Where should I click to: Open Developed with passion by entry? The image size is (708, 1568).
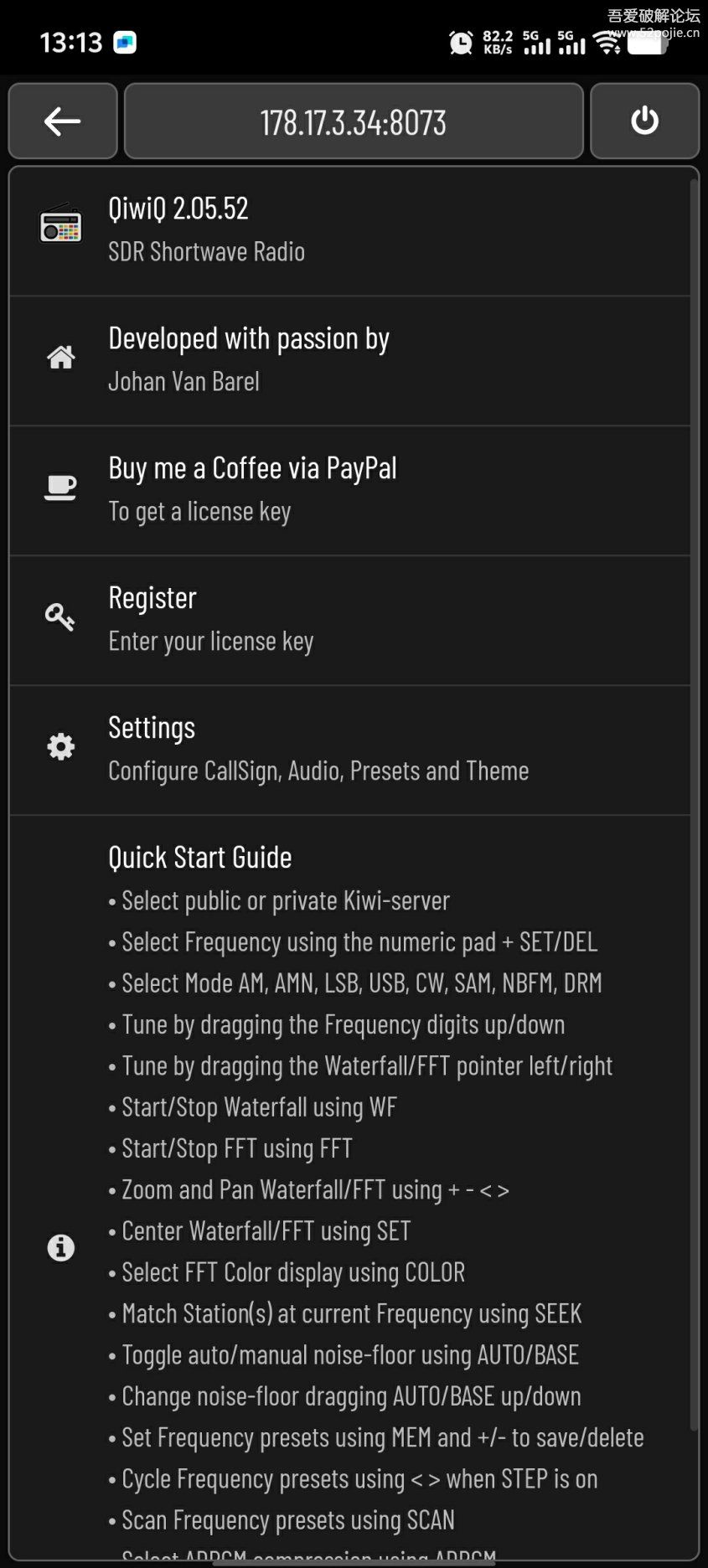pos(249,338)
